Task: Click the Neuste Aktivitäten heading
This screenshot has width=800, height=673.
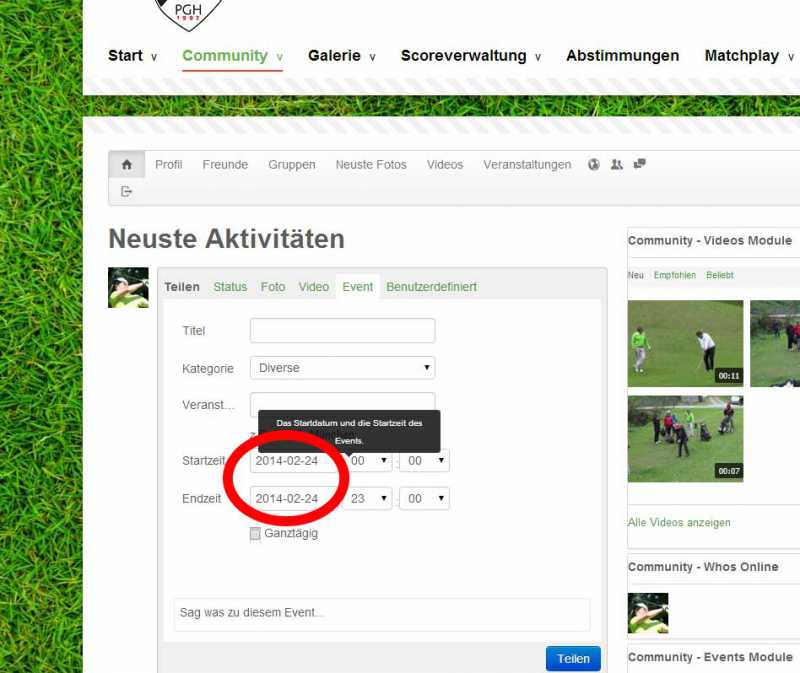Action: (227, 239)
